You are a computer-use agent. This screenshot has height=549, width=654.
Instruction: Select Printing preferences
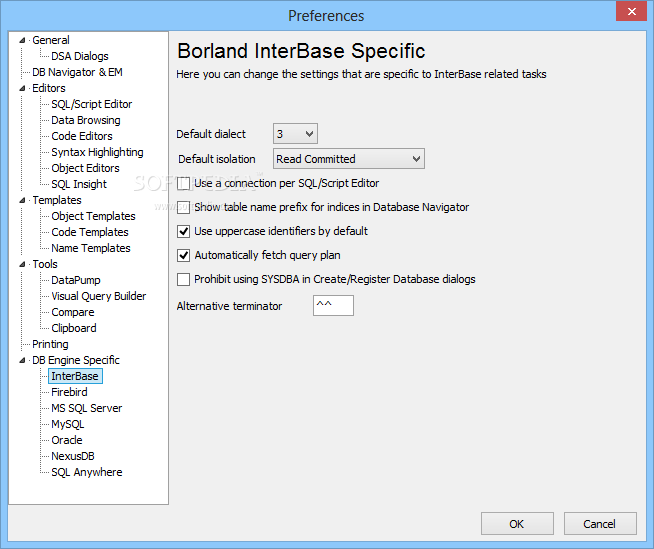click(x=50, y=344)
